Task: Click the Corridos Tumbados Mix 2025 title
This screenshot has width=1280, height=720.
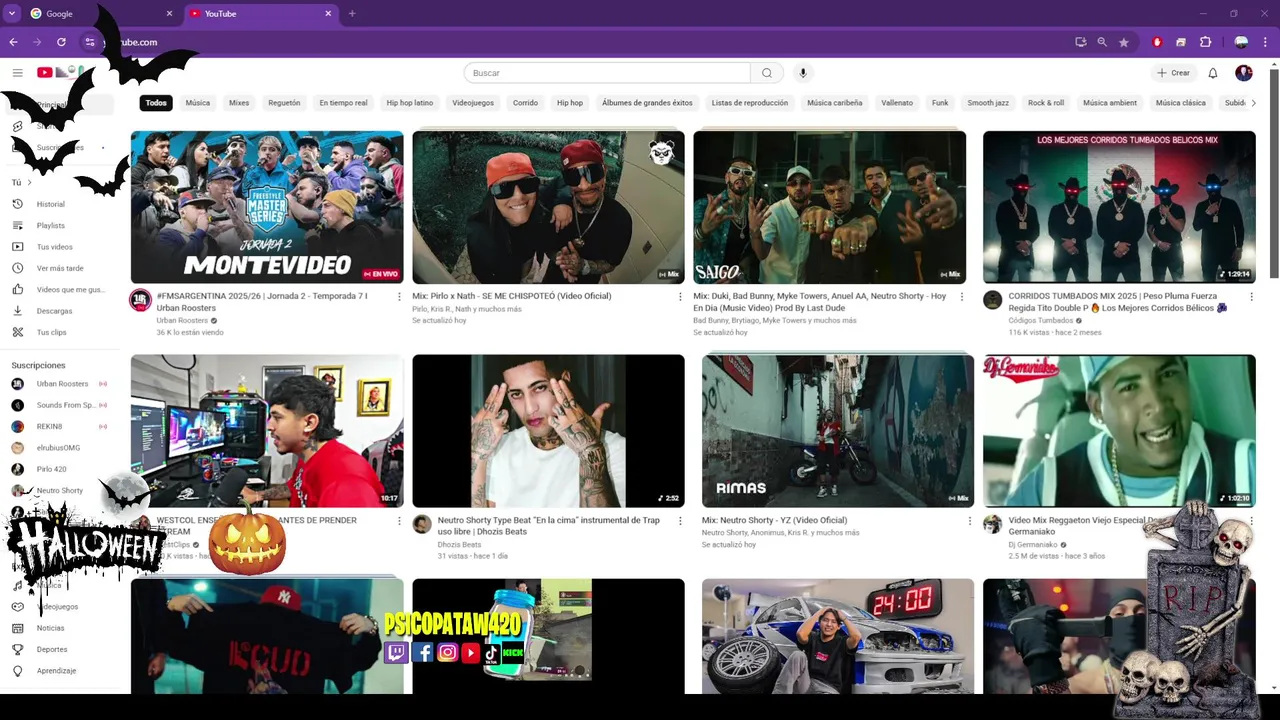Action: click(x=1118, y=302)
